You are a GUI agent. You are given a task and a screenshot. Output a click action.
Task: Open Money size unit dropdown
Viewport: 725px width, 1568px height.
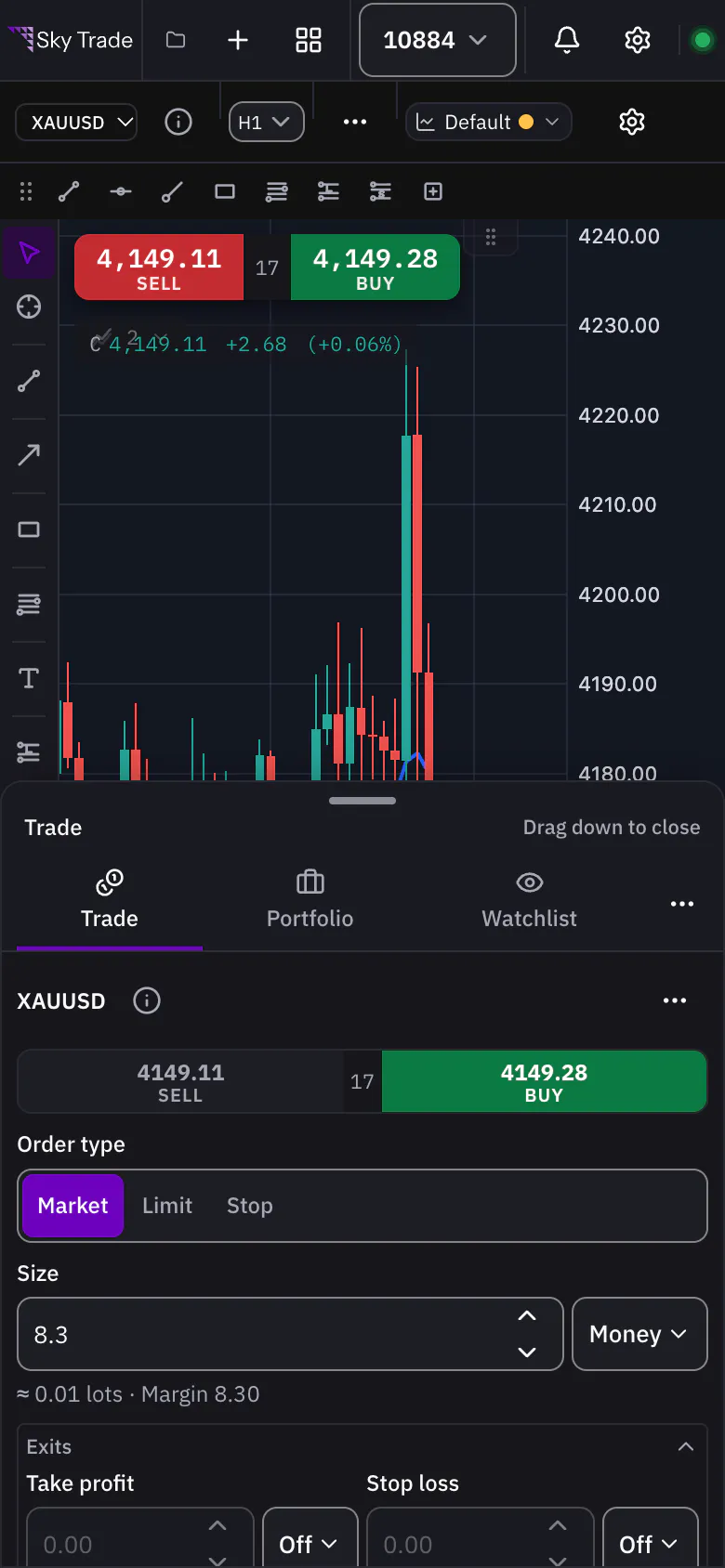point(639,1334)
